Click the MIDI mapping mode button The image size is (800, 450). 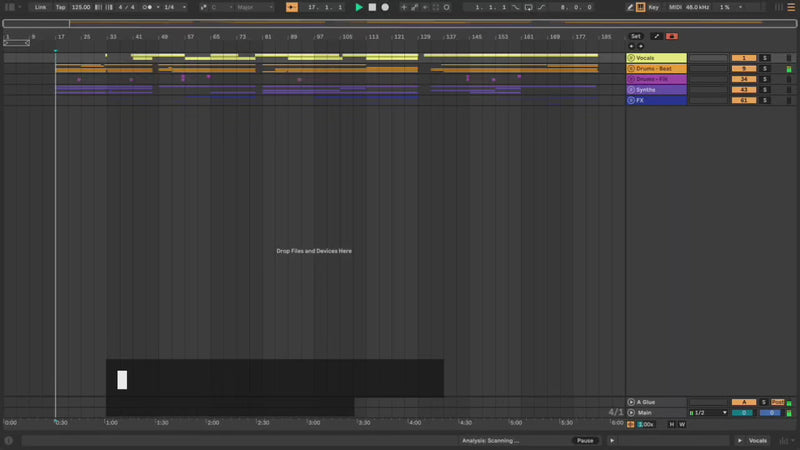tap(675, 7)
